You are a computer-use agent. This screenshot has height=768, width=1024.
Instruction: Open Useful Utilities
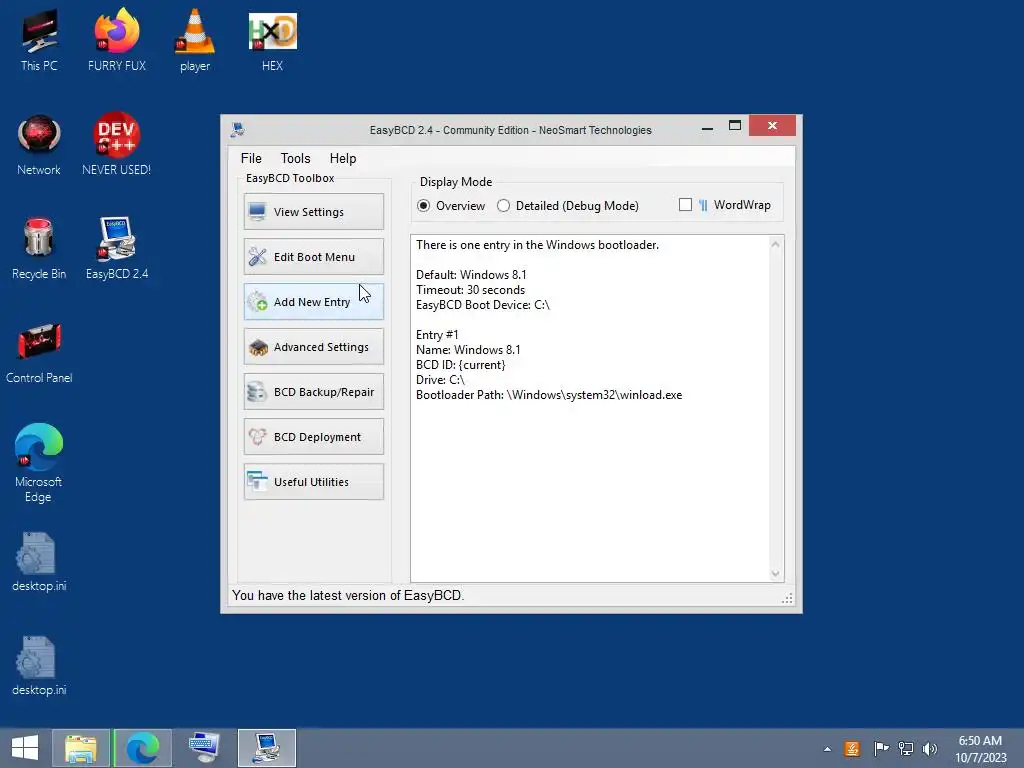coord(314,482)
